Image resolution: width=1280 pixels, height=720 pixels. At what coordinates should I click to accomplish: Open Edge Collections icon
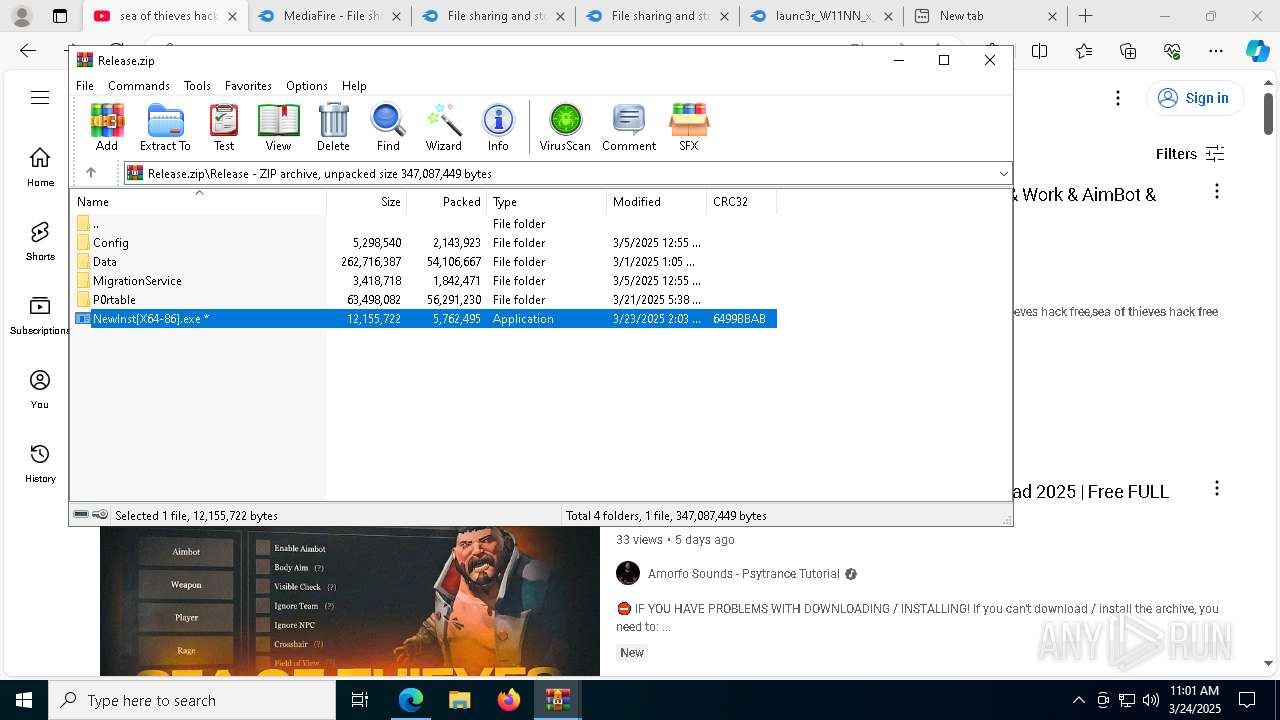1128,51
